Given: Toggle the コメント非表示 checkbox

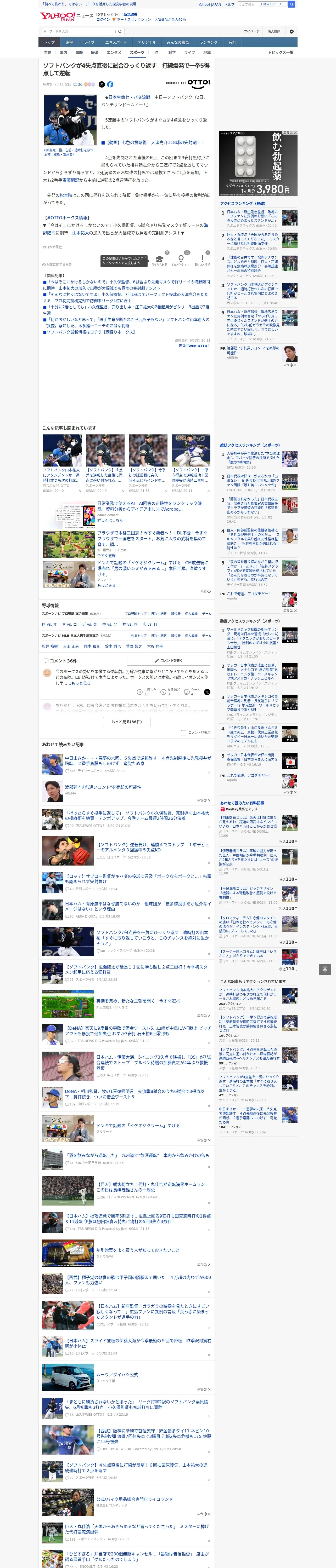Looking at the screenshot, I should [x=183, y=733].
